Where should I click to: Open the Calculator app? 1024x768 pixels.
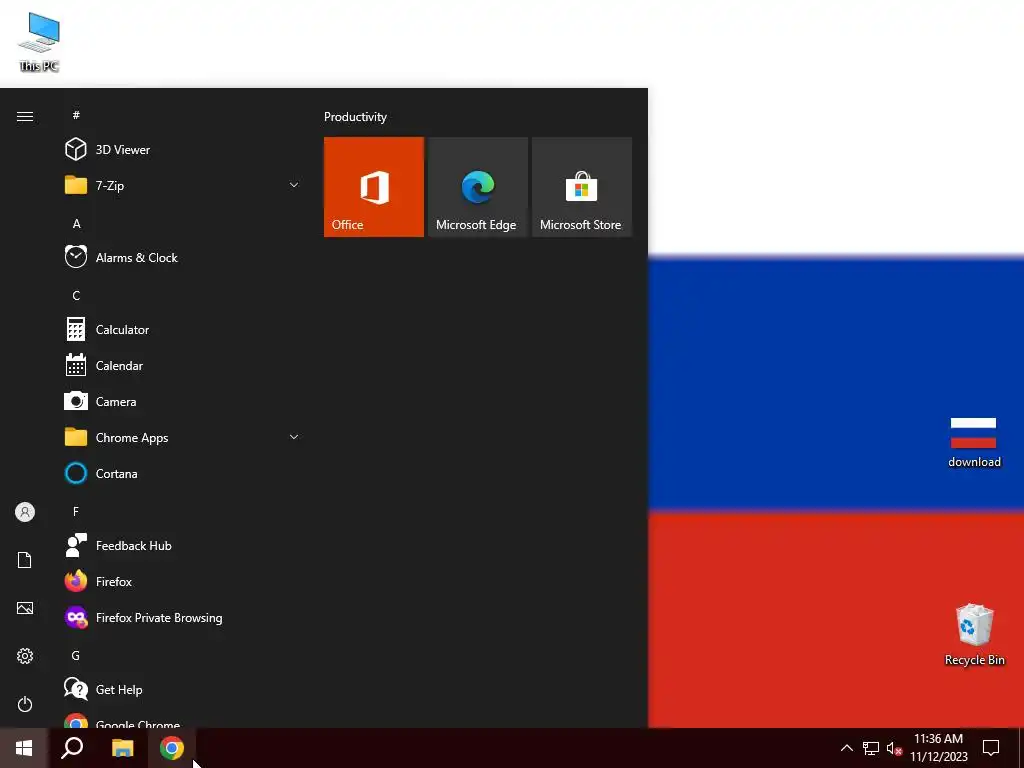(x=182, y=330)
